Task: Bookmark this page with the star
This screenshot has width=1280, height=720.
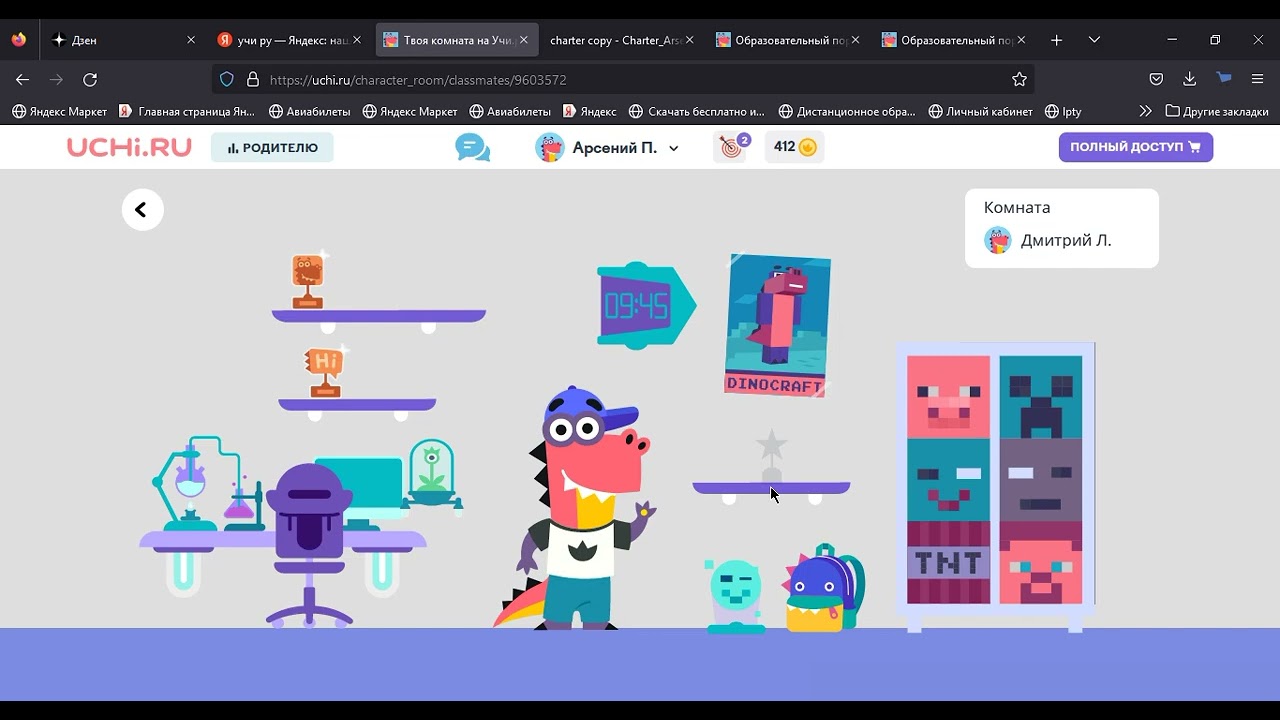Action: pos(1019,79)
